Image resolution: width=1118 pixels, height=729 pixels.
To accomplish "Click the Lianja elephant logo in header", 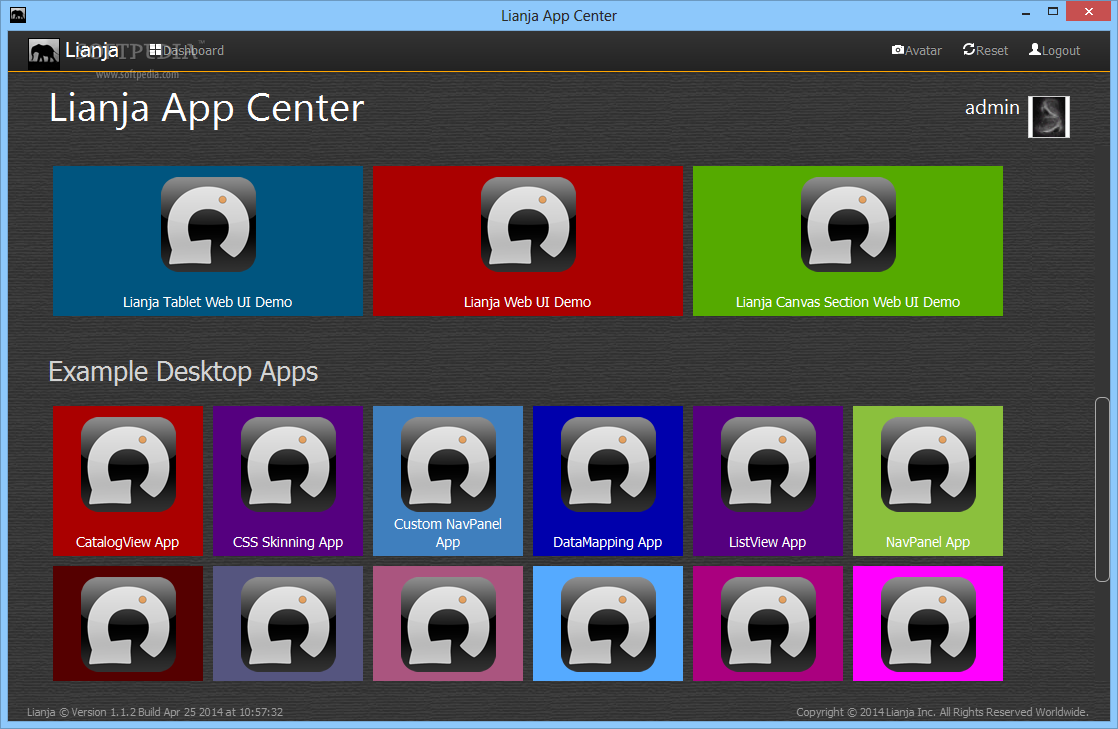I will point(43,53).
